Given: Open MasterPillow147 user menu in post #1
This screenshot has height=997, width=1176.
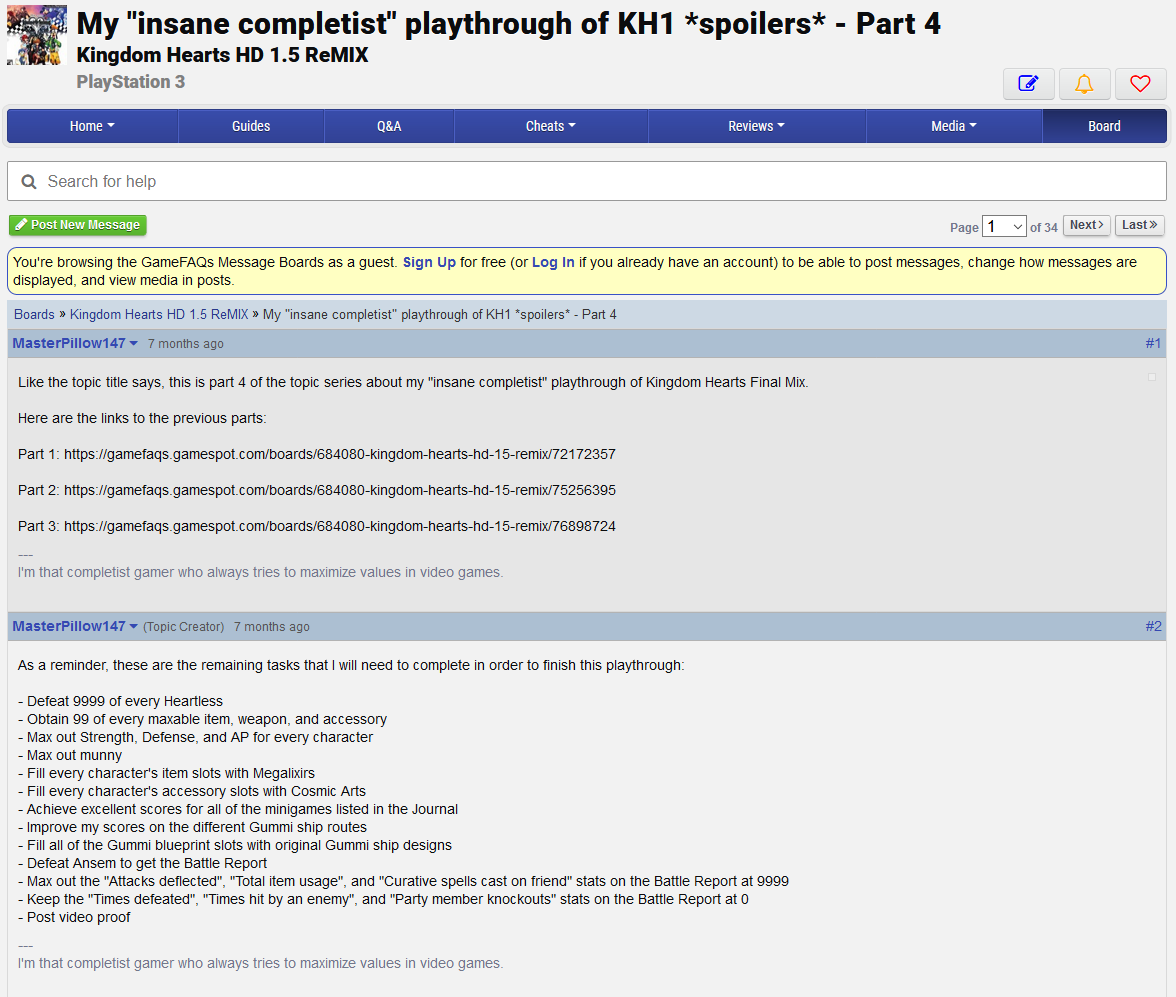Looking at the screenshot, I should pyautogui.click(x=75, y=343).
